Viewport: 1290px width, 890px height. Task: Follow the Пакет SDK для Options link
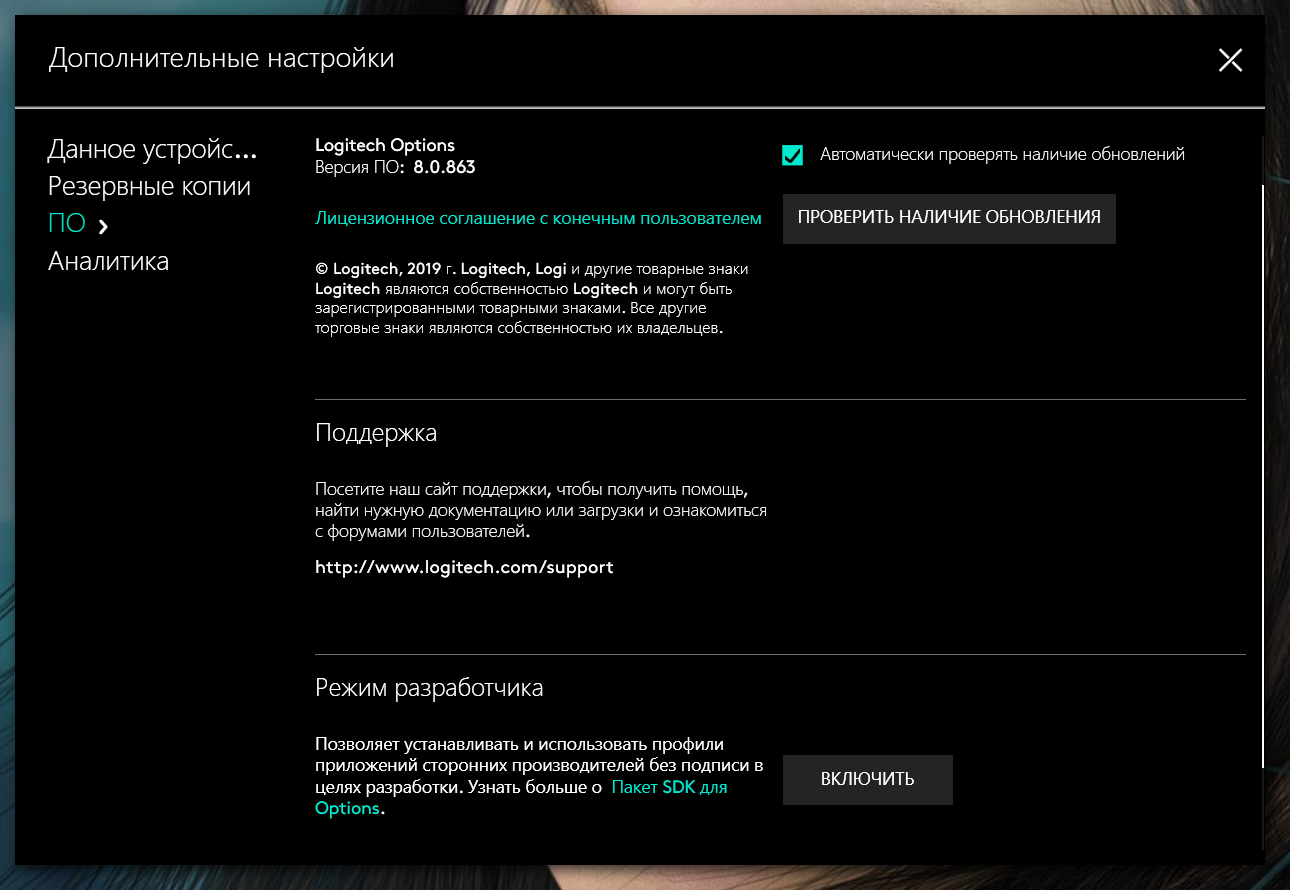(x=668, y=787)
